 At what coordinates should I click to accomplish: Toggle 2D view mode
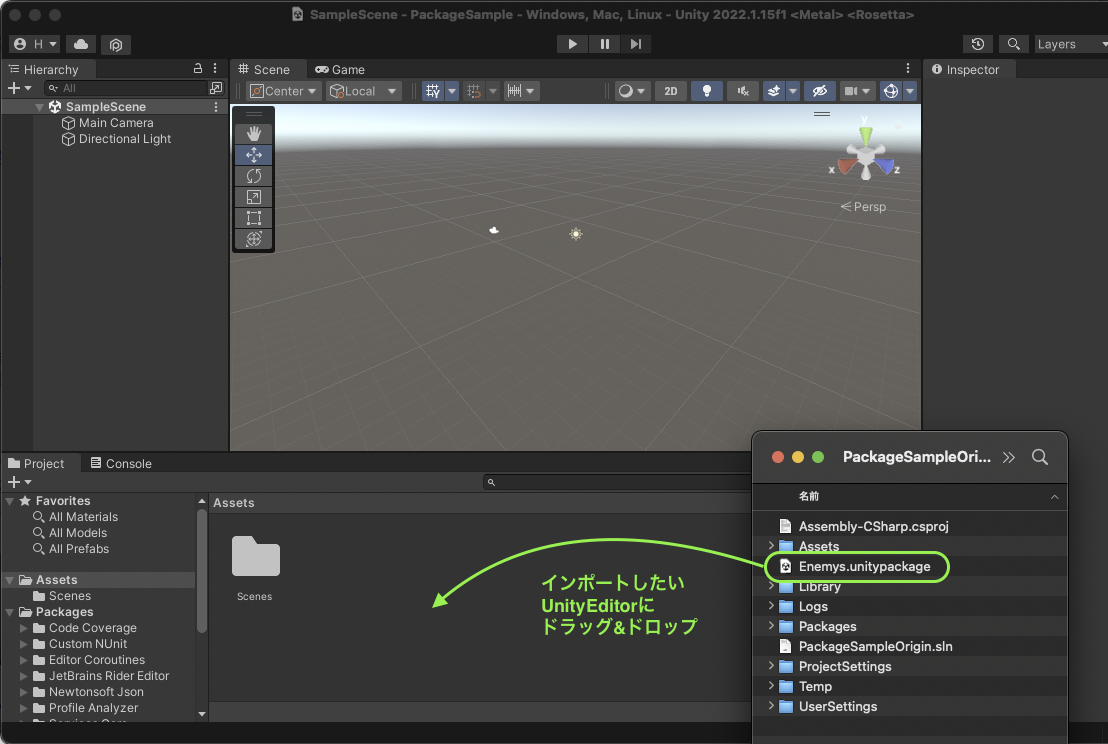point(671,91)
